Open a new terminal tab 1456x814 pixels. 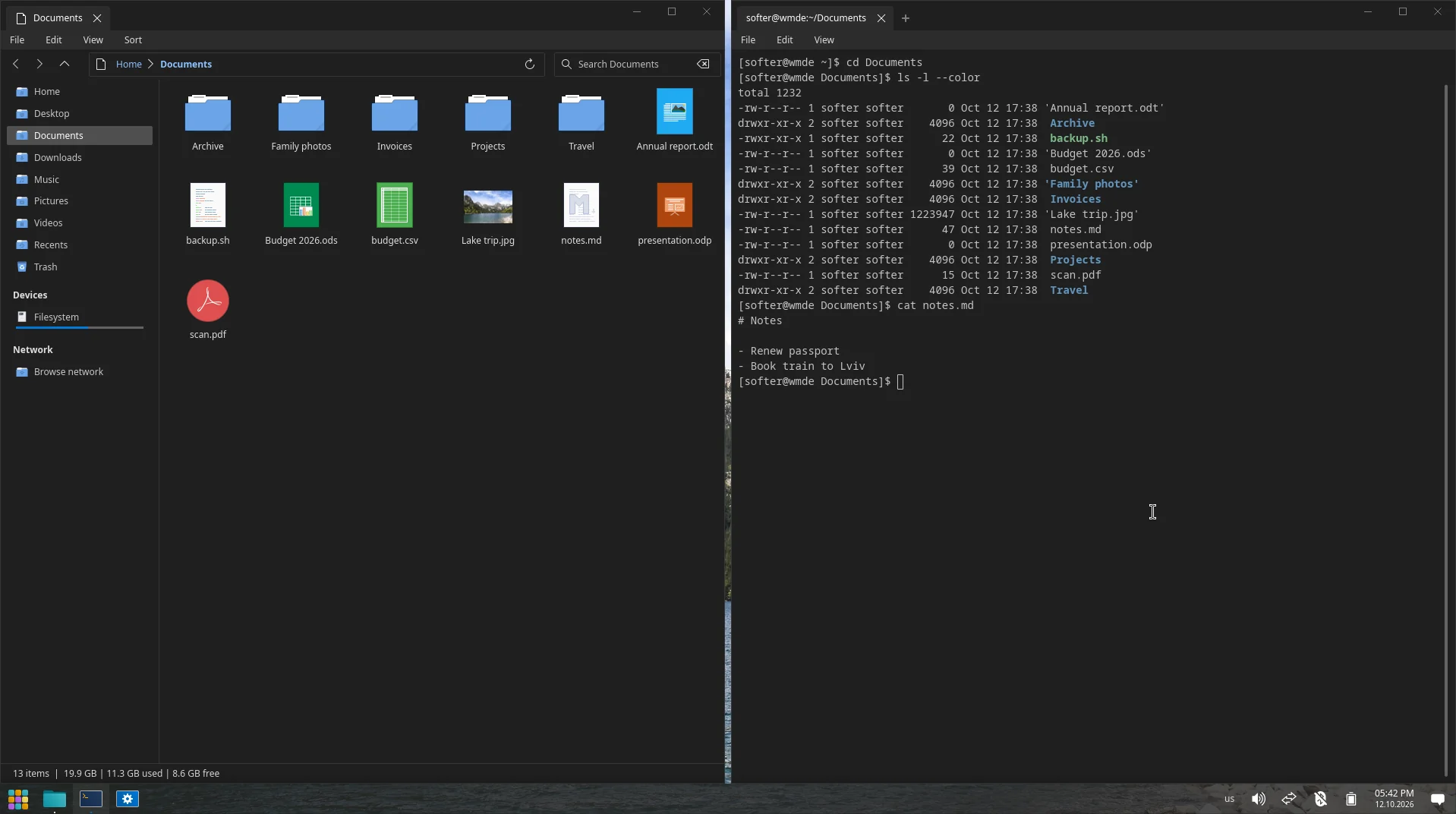[x=906, y=18]
